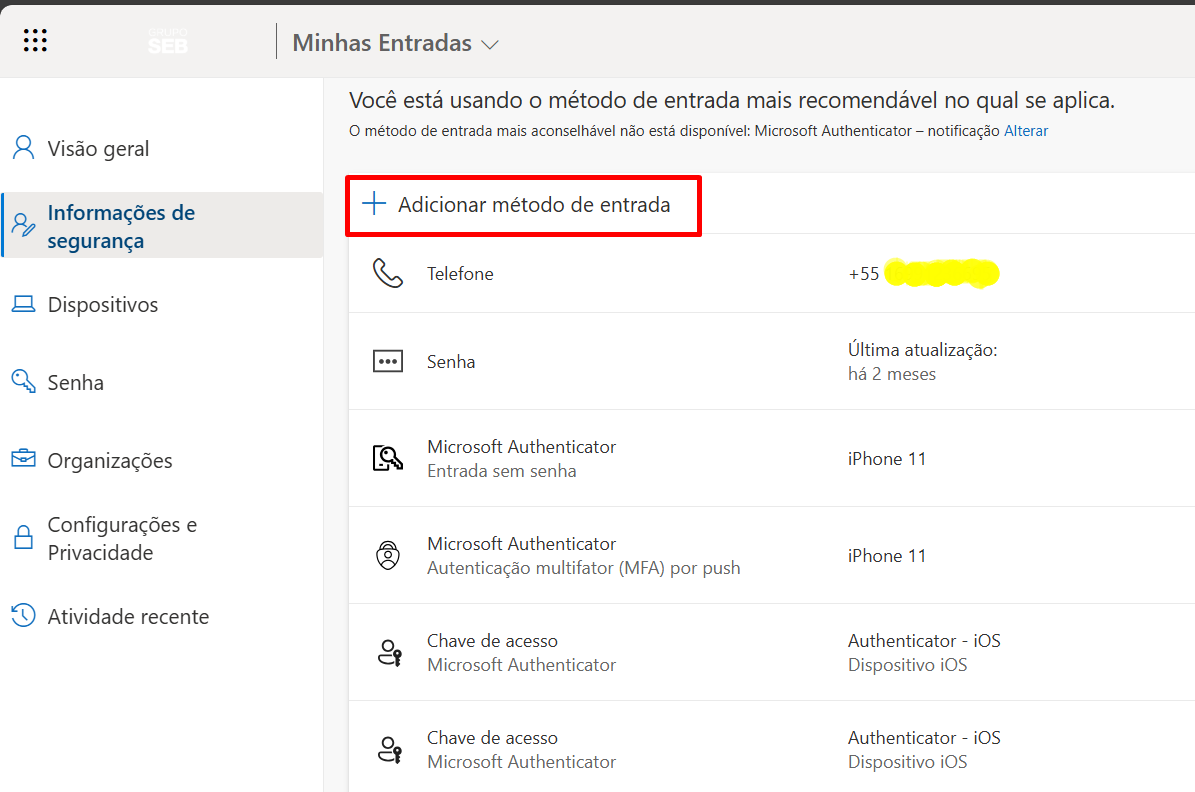Click the +55 phone number value
The image size is (1195, 792).
[924, 274]
